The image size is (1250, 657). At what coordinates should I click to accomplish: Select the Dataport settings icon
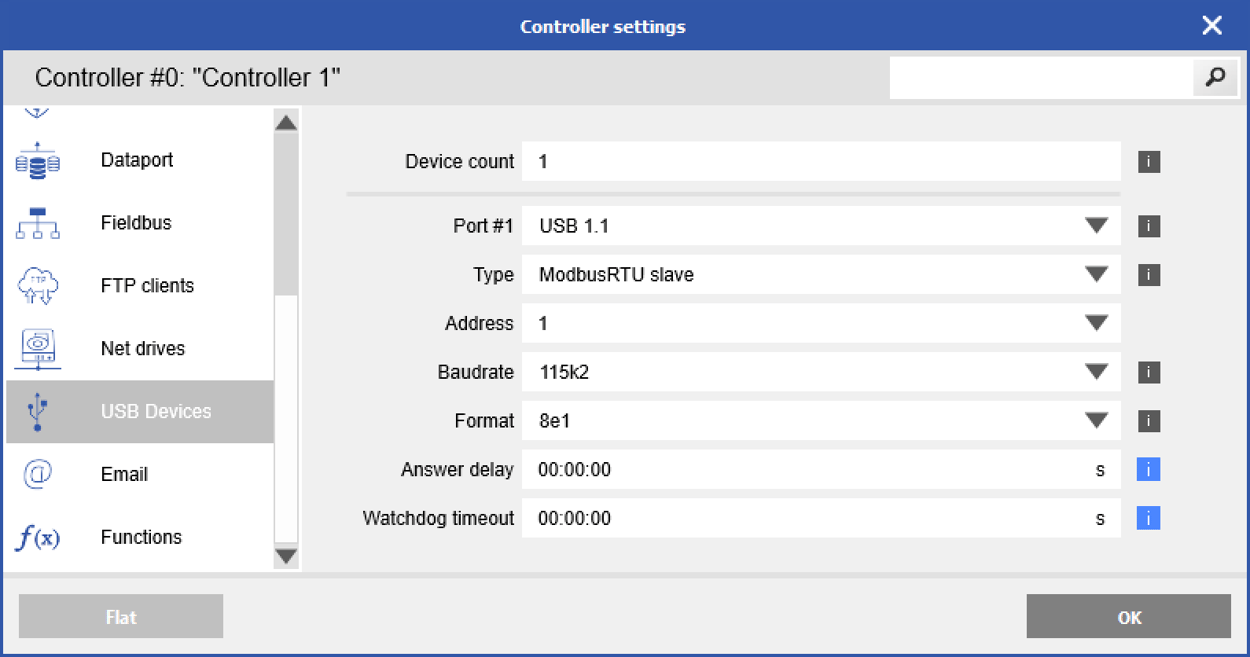pos(37,160)
